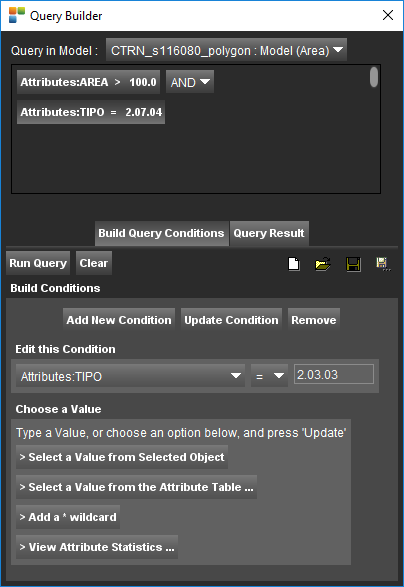Close the Query Builder window
Image resolution: width=404 pixels, height=587 pixels.
click(388, 15)
